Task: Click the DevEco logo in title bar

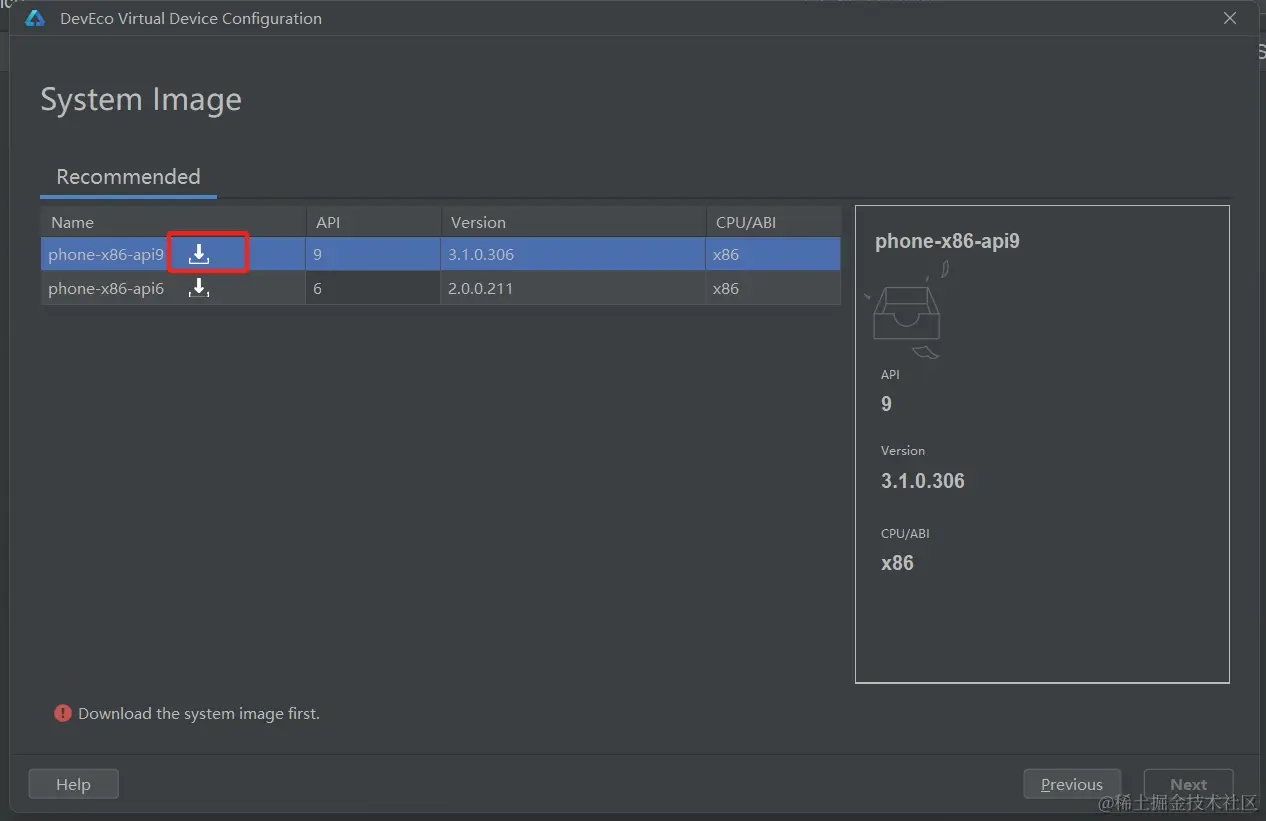Action: point(35,18)
